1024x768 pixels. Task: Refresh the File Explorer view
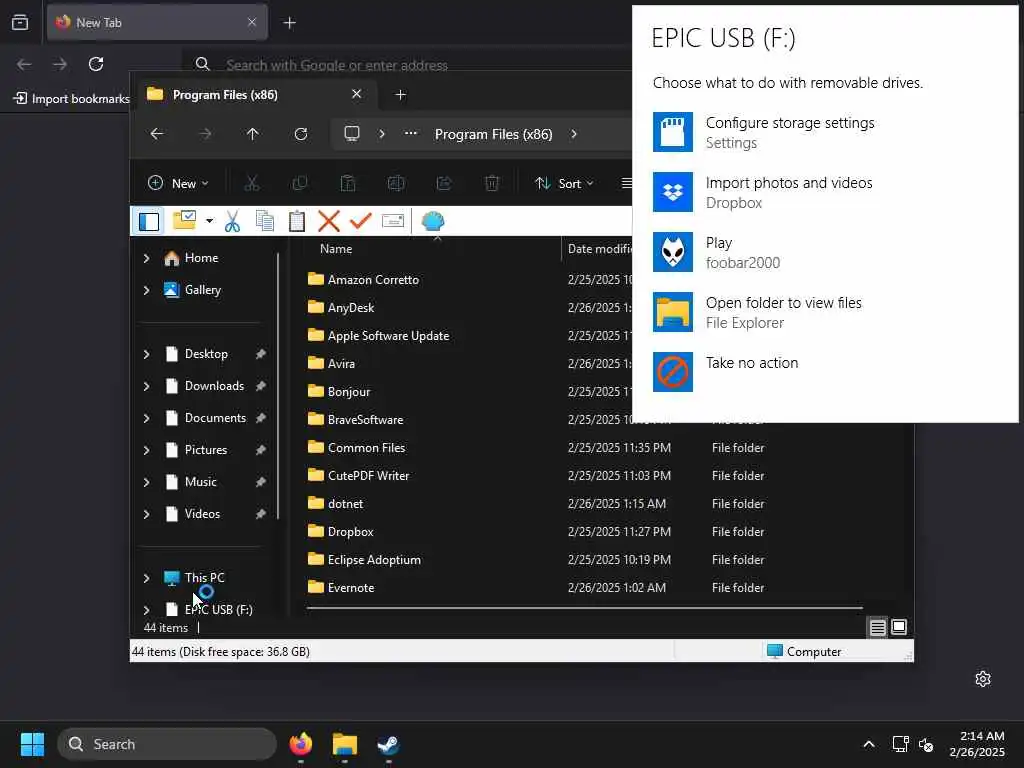[x=300, y=134]
